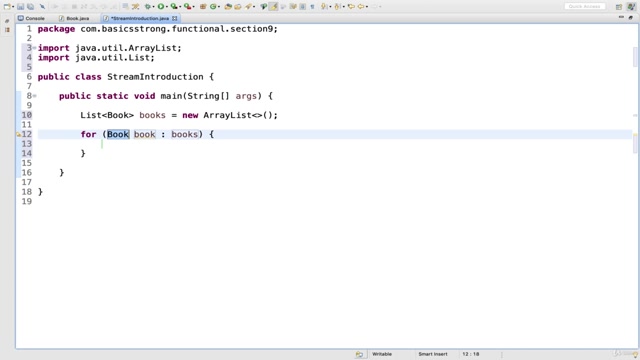Click the Previous Annotation icon

pyautogui.click(x=337, y=7)
